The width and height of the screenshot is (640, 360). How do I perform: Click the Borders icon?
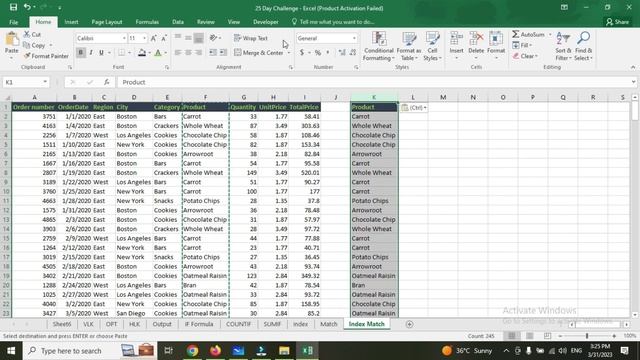(122, 53)
